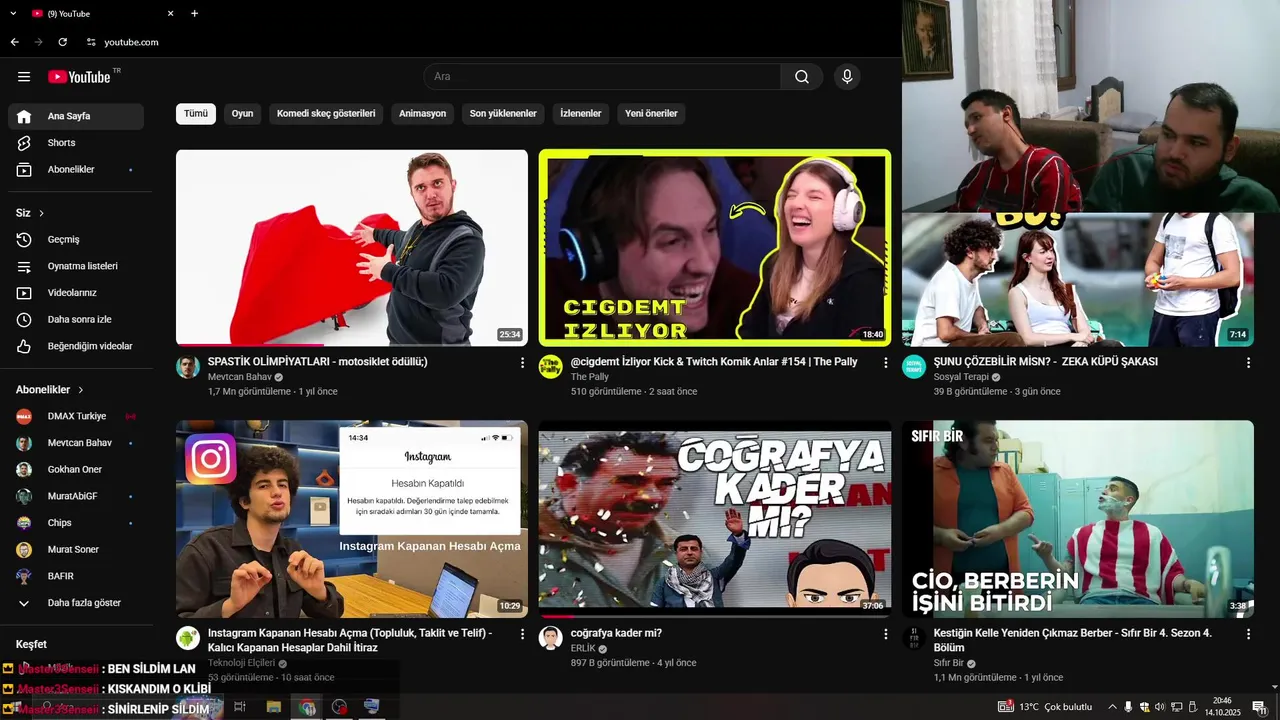Open coğrafya kader mi thumbnail
The height and width of the screenshot is (720, 1280).
coord(715,519)
